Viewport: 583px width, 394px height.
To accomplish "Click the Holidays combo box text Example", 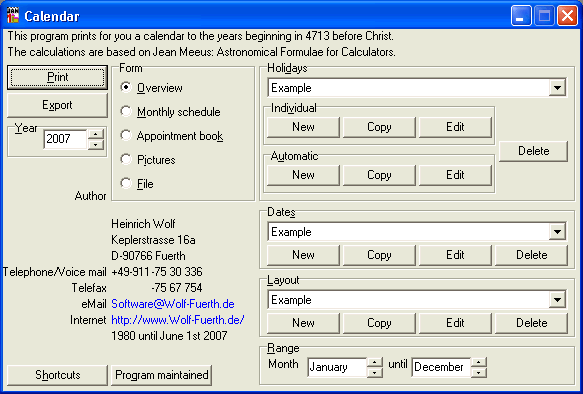I will 291,88.
